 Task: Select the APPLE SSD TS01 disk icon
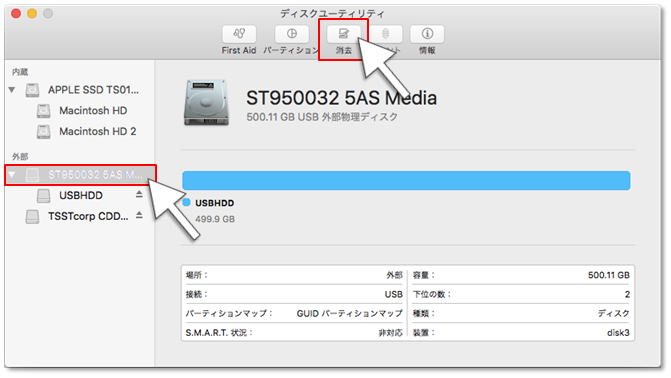tap(32, 90)
